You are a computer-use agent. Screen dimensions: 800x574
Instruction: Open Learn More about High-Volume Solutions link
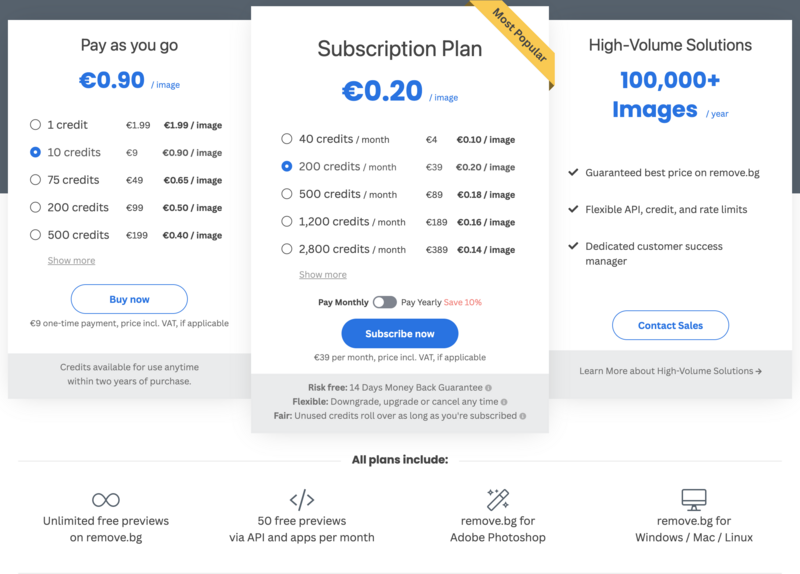point(670,371)
